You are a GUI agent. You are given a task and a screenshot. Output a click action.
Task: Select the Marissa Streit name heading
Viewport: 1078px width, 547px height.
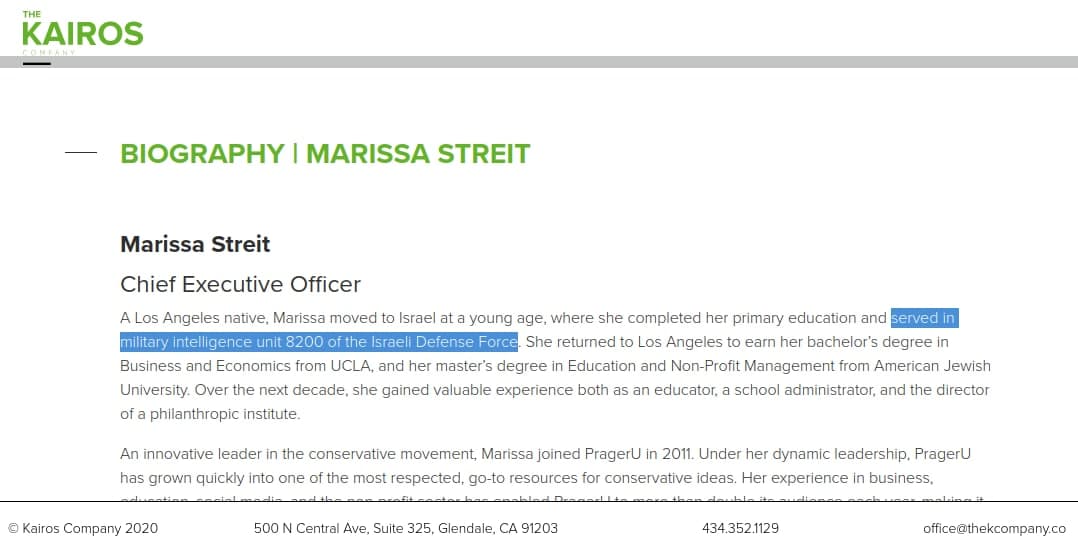[195, 245]
